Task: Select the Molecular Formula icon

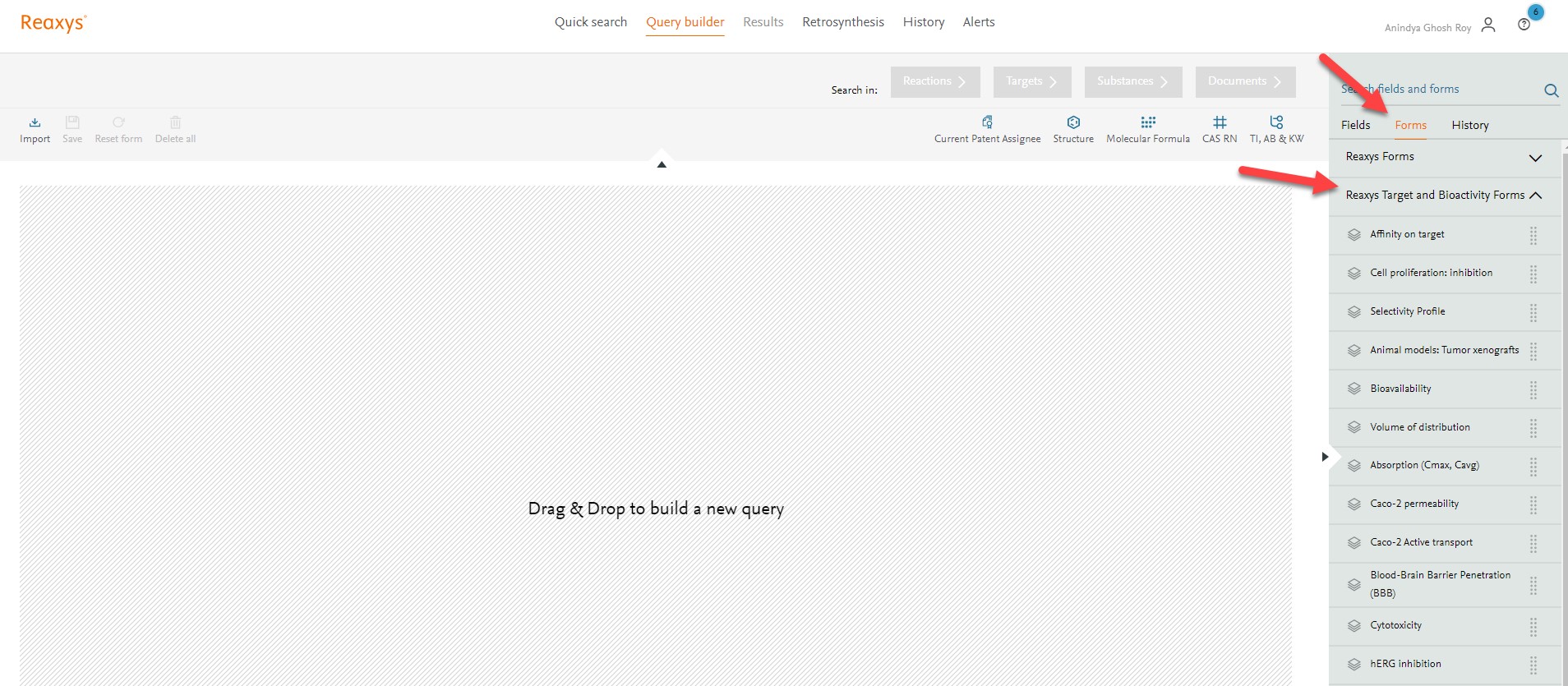Action: 1148,122
